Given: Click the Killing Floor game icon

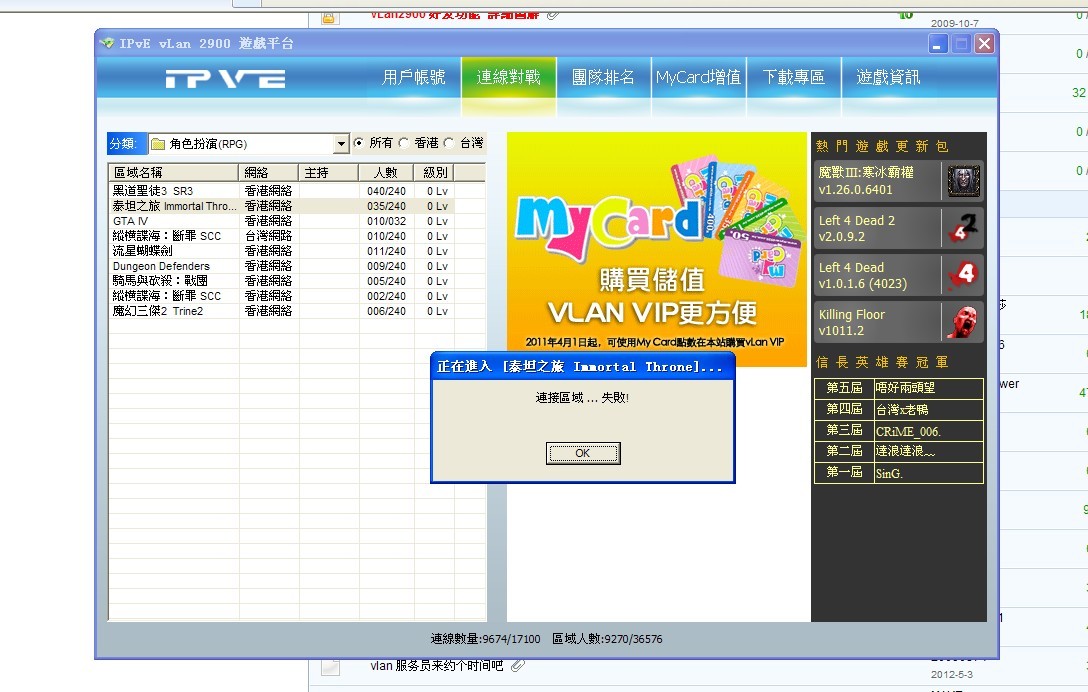Looking at the screenshot, I should (x=963, y=322).
